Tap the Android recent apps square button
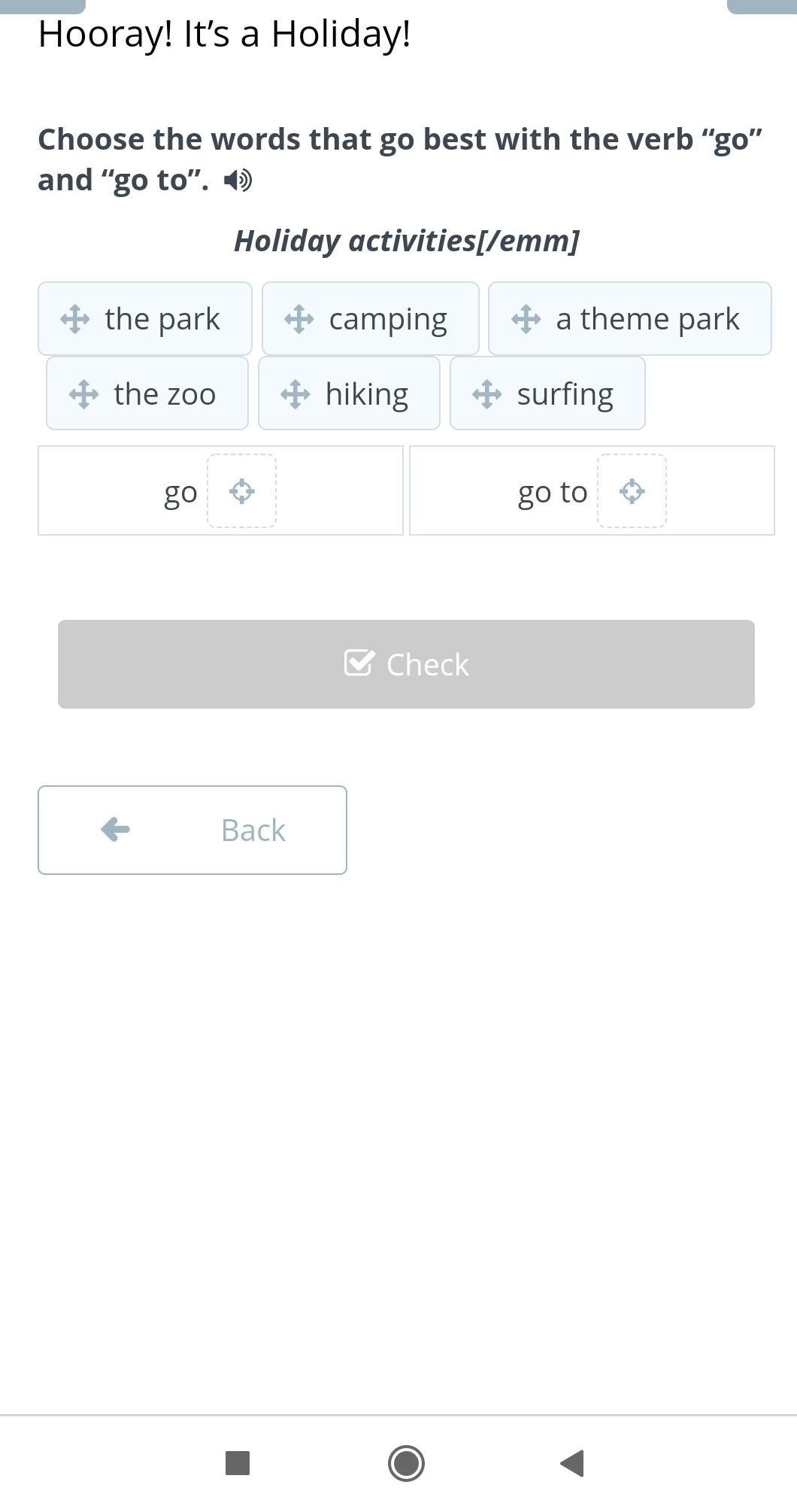Viewport: 797px width, 1512px height. point(238,1463)
